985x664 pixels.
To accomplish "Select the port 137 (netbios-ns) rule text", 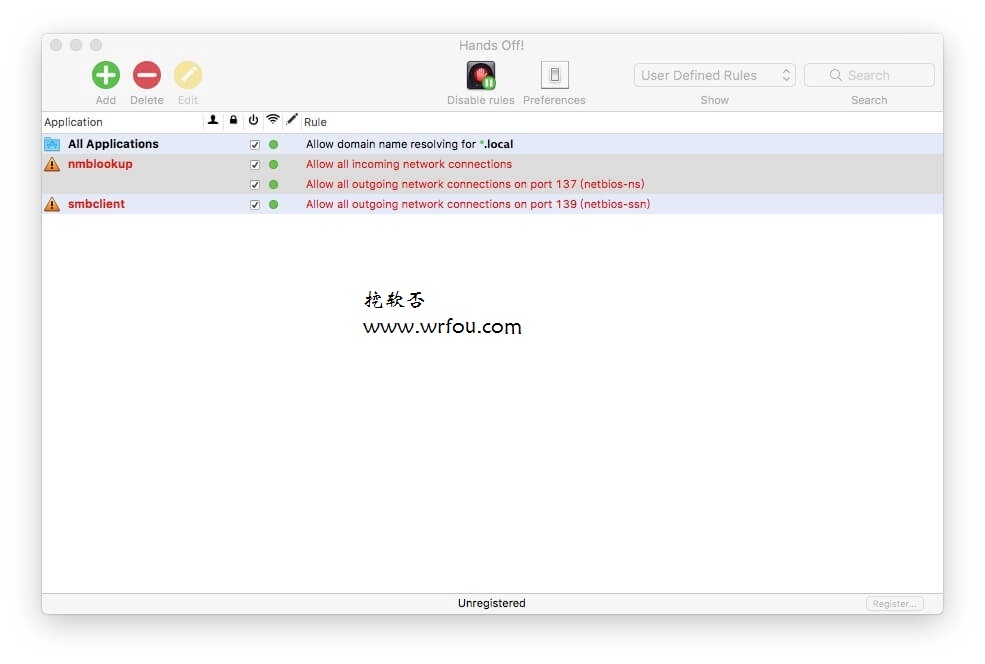I will (475, 185).
